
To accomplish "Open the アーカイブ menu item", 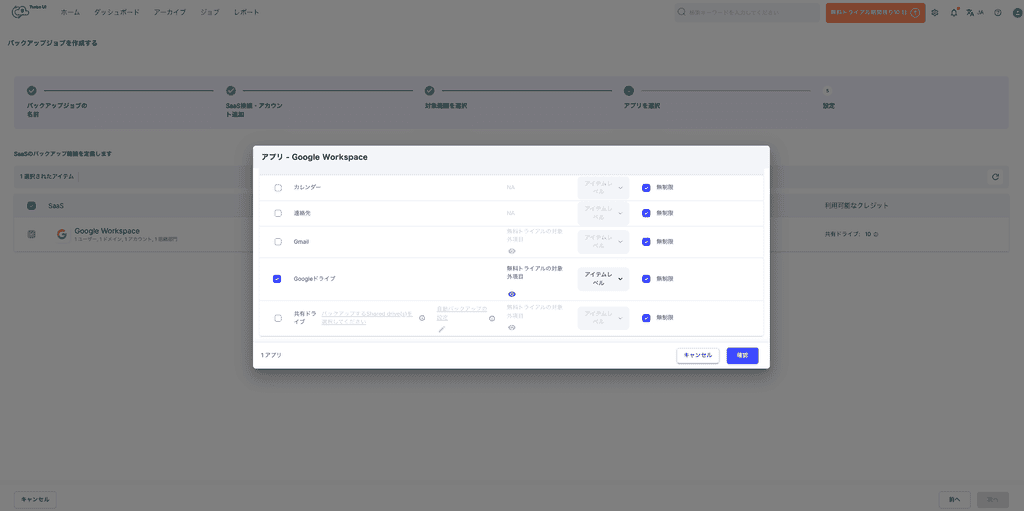I will (x=170, y=12).
